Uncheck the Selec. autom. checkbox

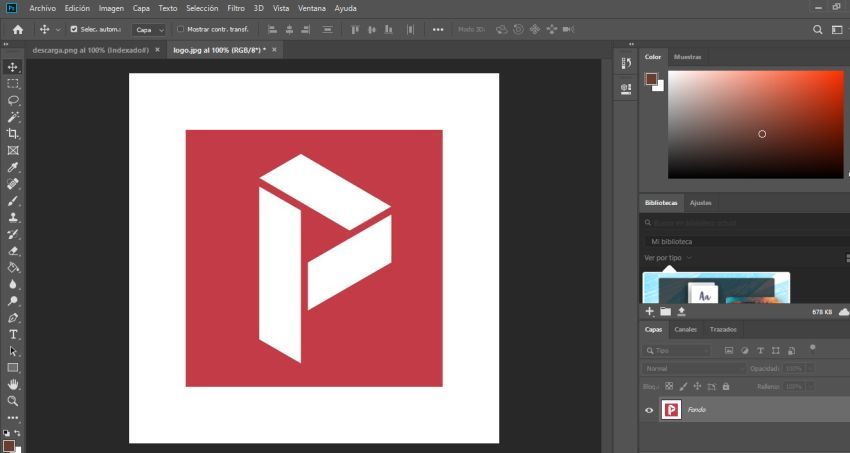(x=74, y=29)
